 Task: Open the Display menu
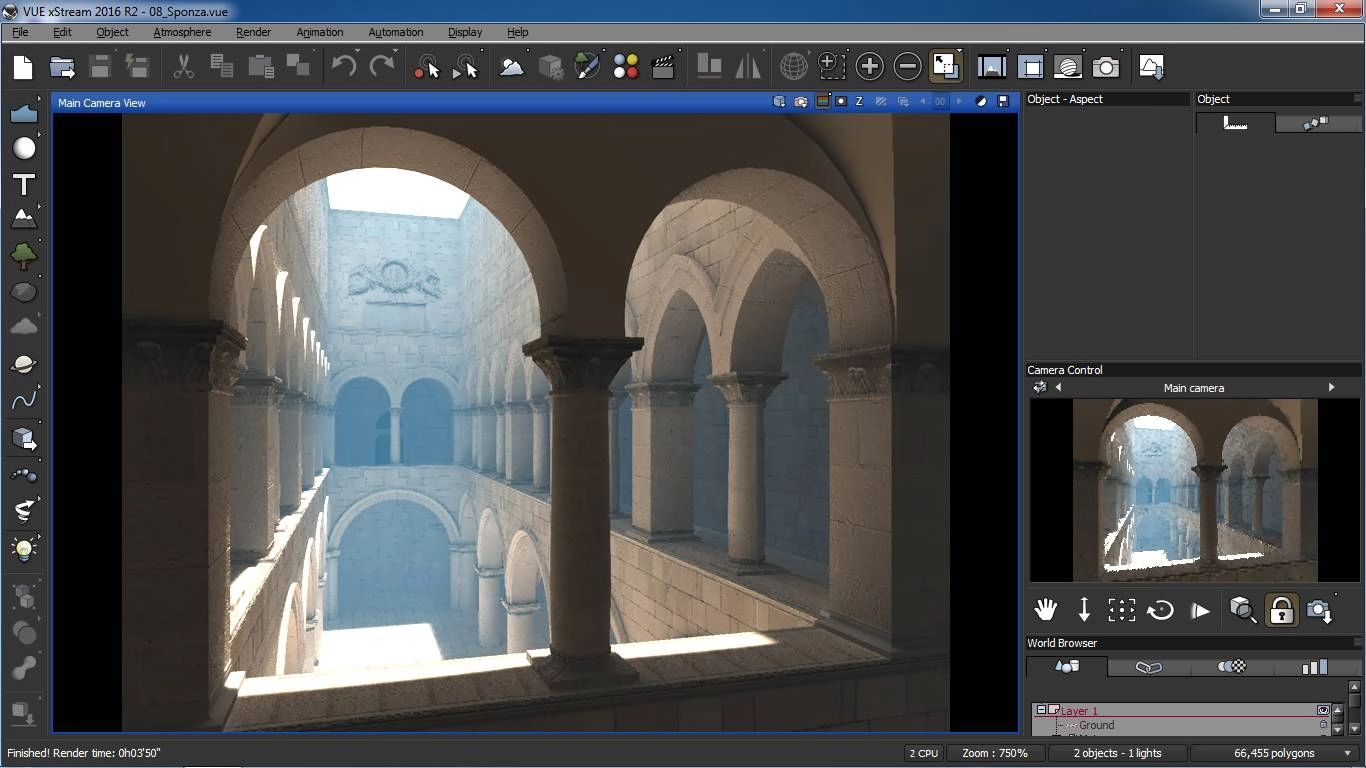click(x=465, y=32)
